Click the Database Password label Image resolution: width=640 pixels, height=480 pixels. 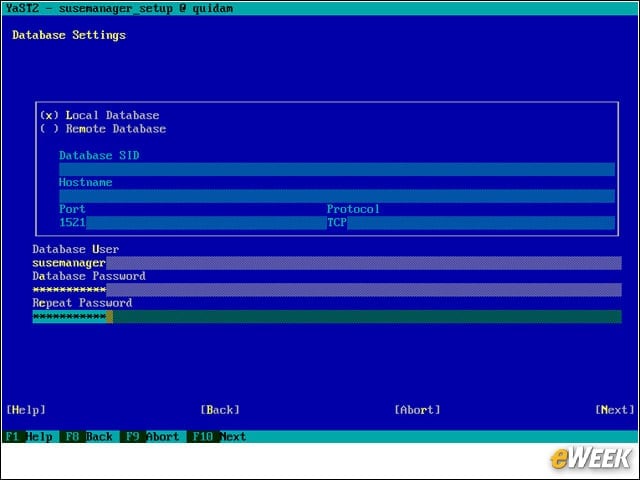[x=89, y=276]
